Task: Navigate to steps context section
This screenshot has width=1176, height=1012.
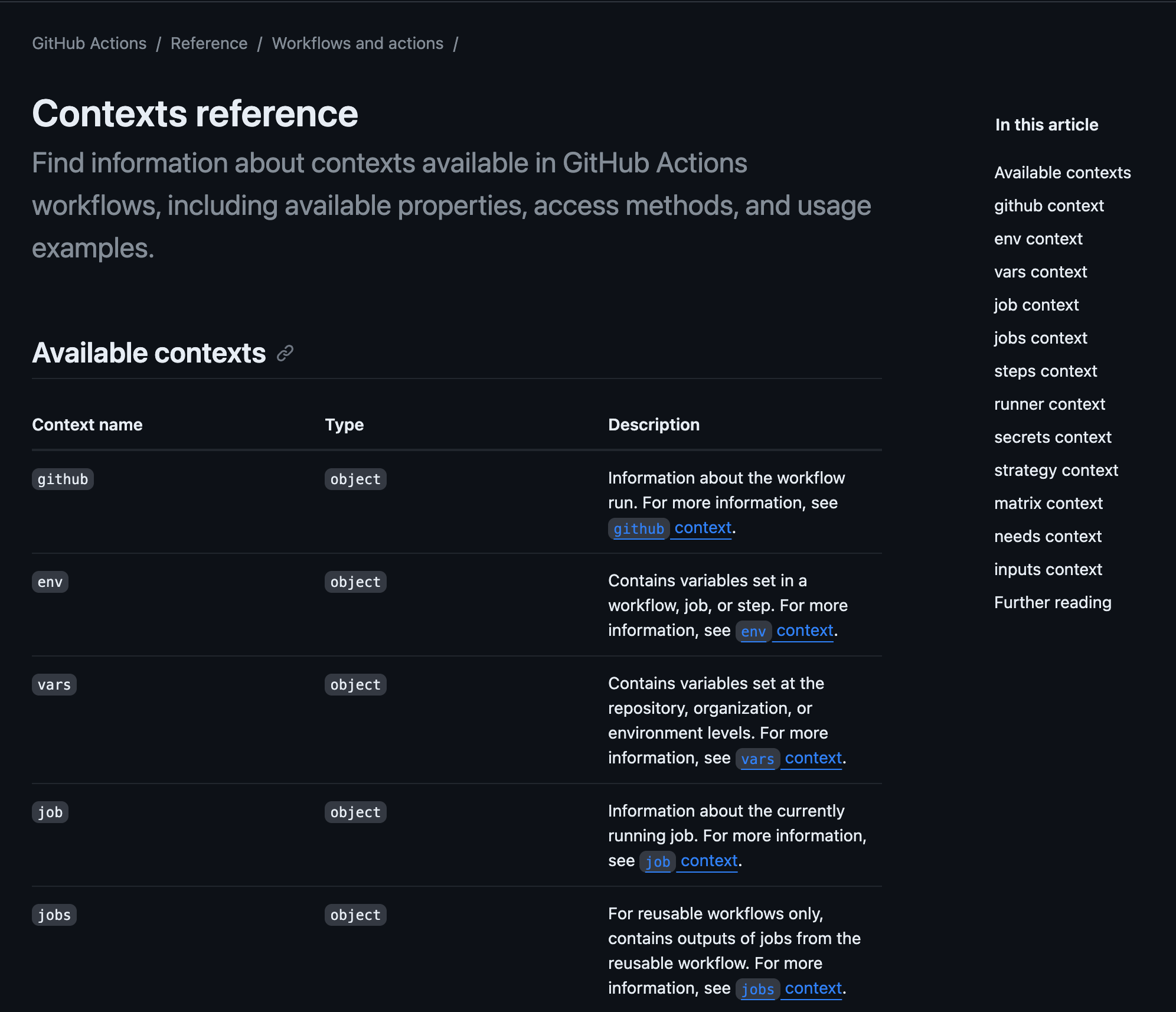Action: click(1045, 371)
